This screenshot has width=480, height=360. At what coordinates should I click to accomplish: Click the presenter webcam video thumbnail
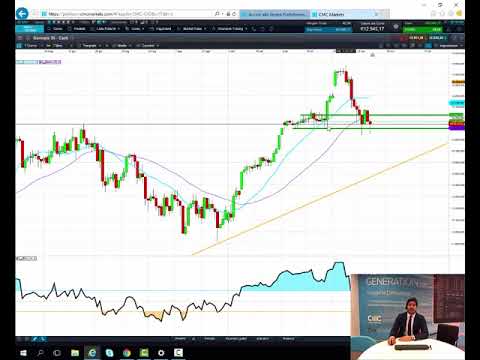coord(408,317)
